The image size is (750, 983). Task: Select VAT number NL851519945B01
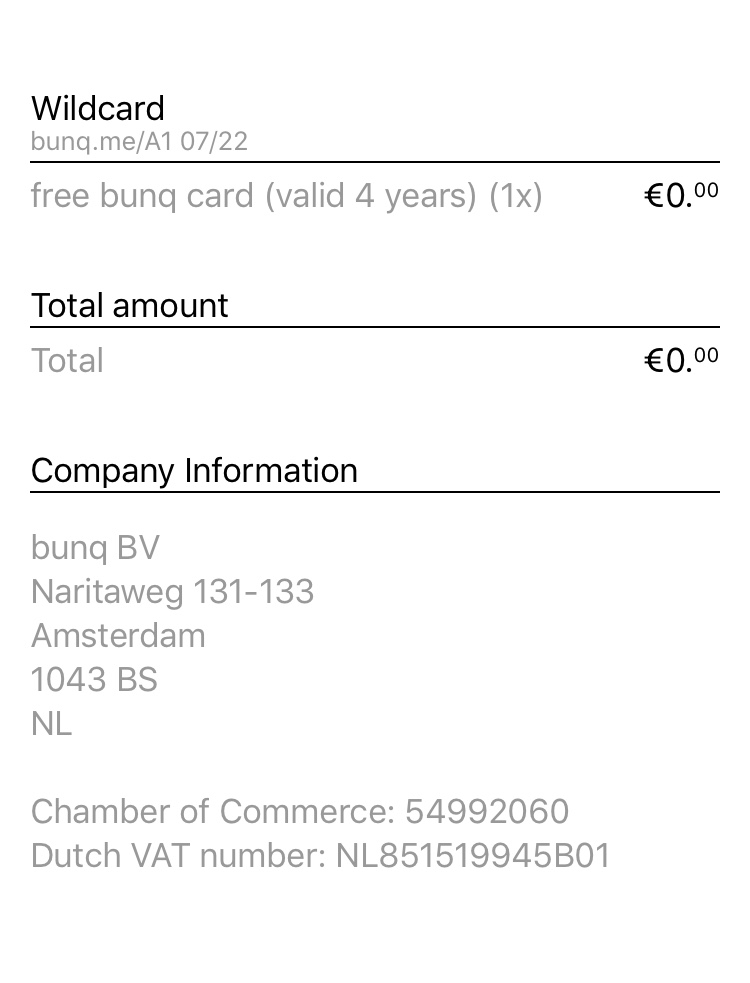click(473, 856)
